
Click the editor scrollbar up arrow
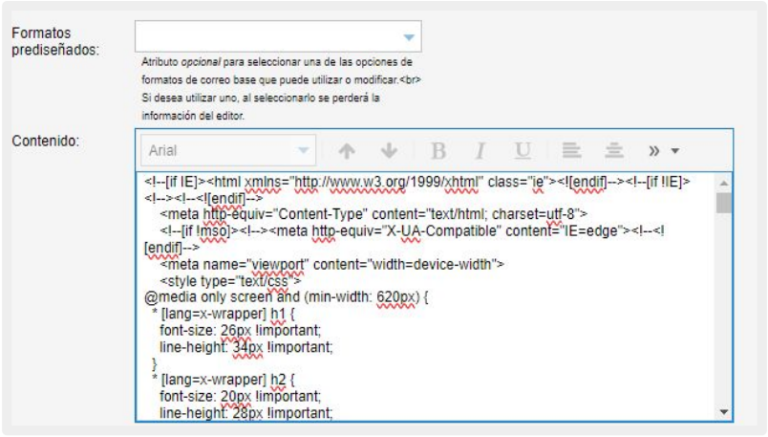724,180
